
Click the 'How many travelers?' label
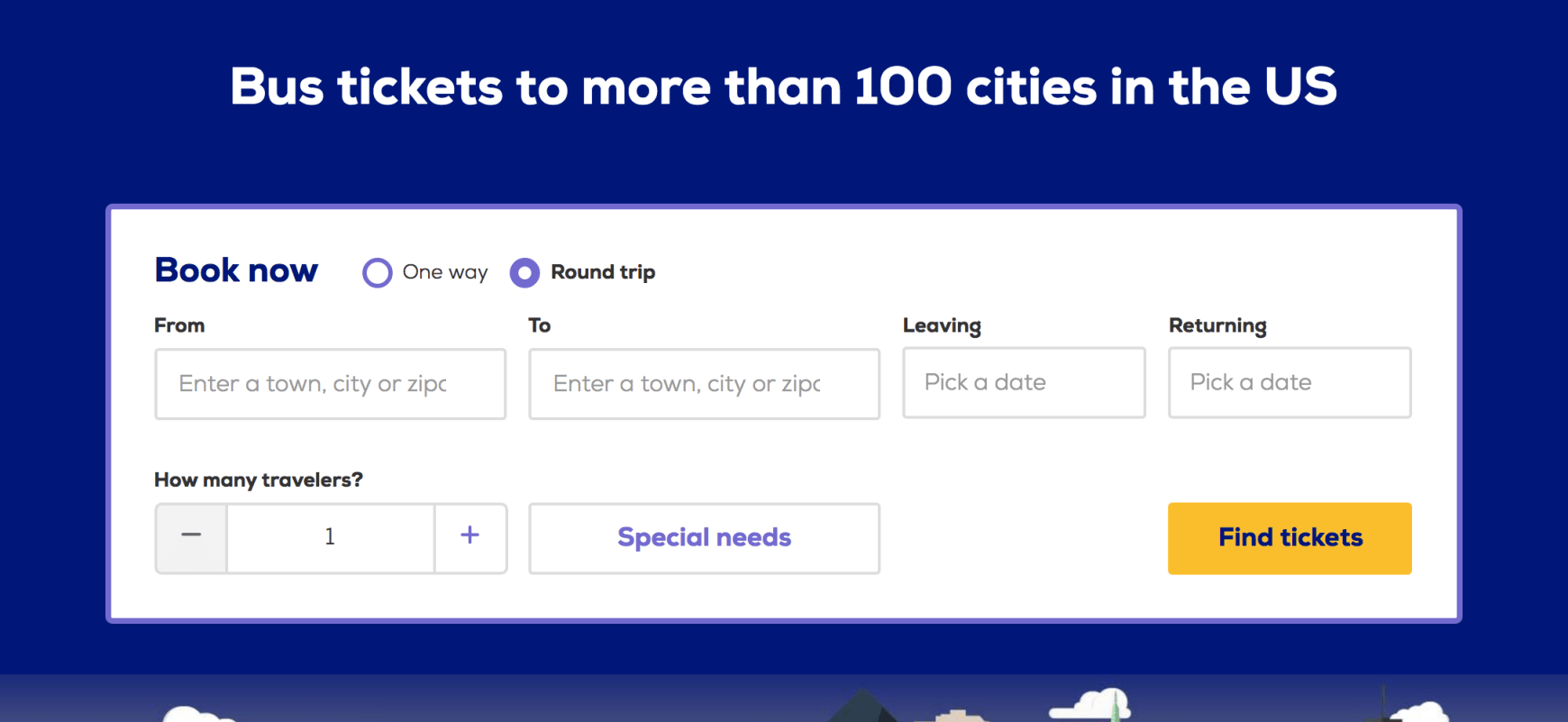coord(259,480)
